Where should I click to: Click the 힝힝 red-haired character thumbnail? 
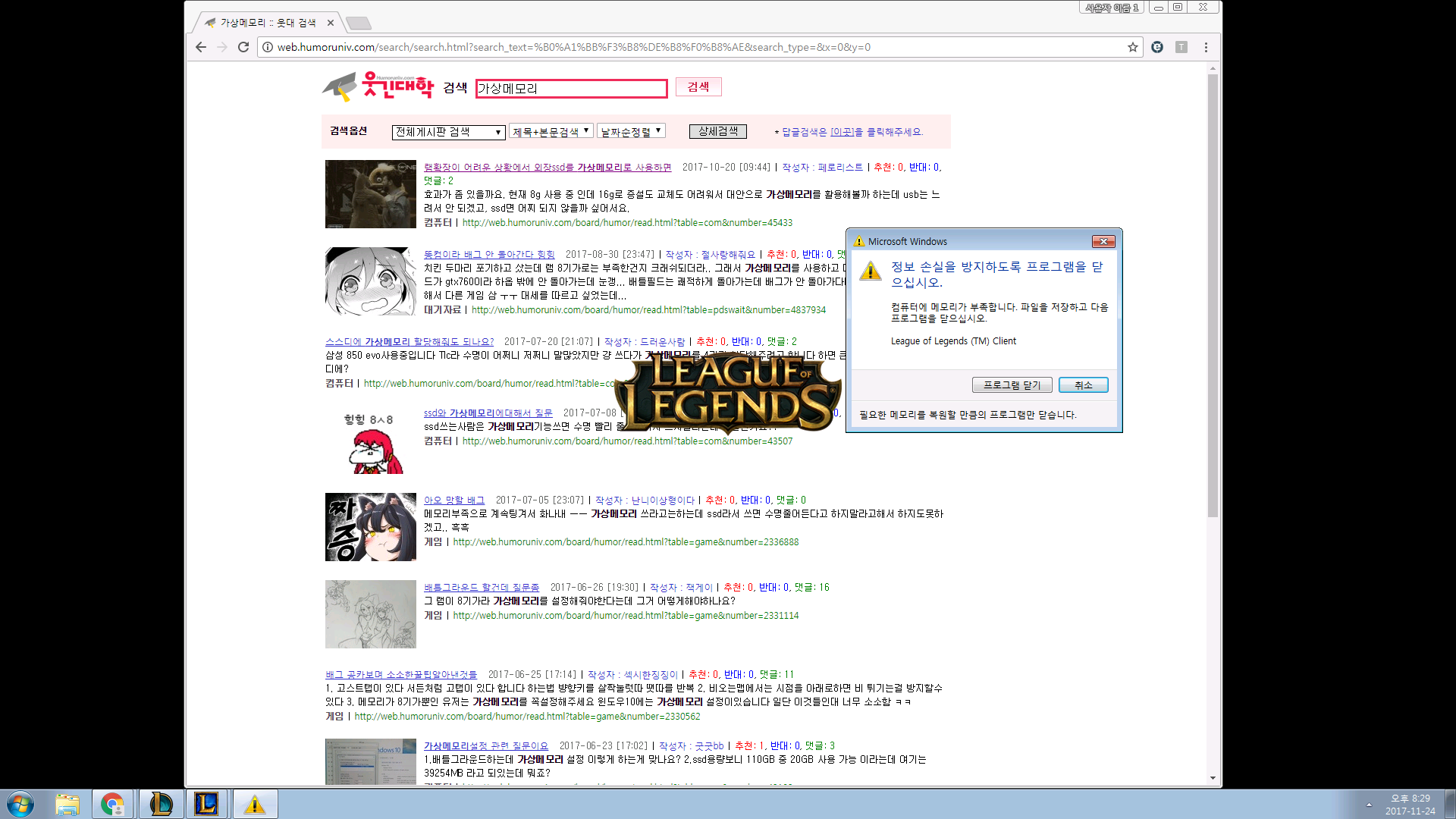click(x=371, y=441)
